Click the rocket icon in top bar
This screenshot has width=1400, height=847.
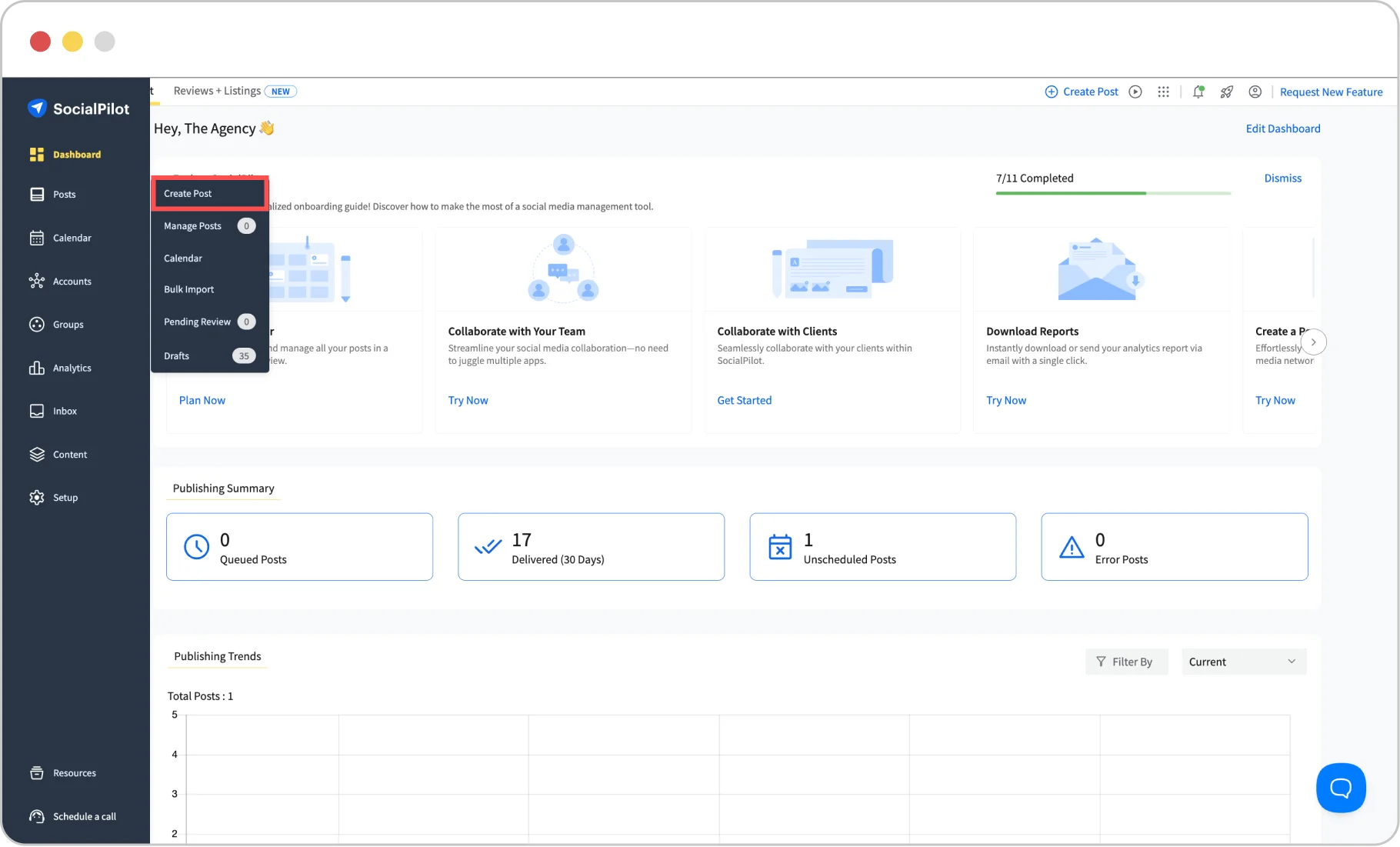[1226, 92]
